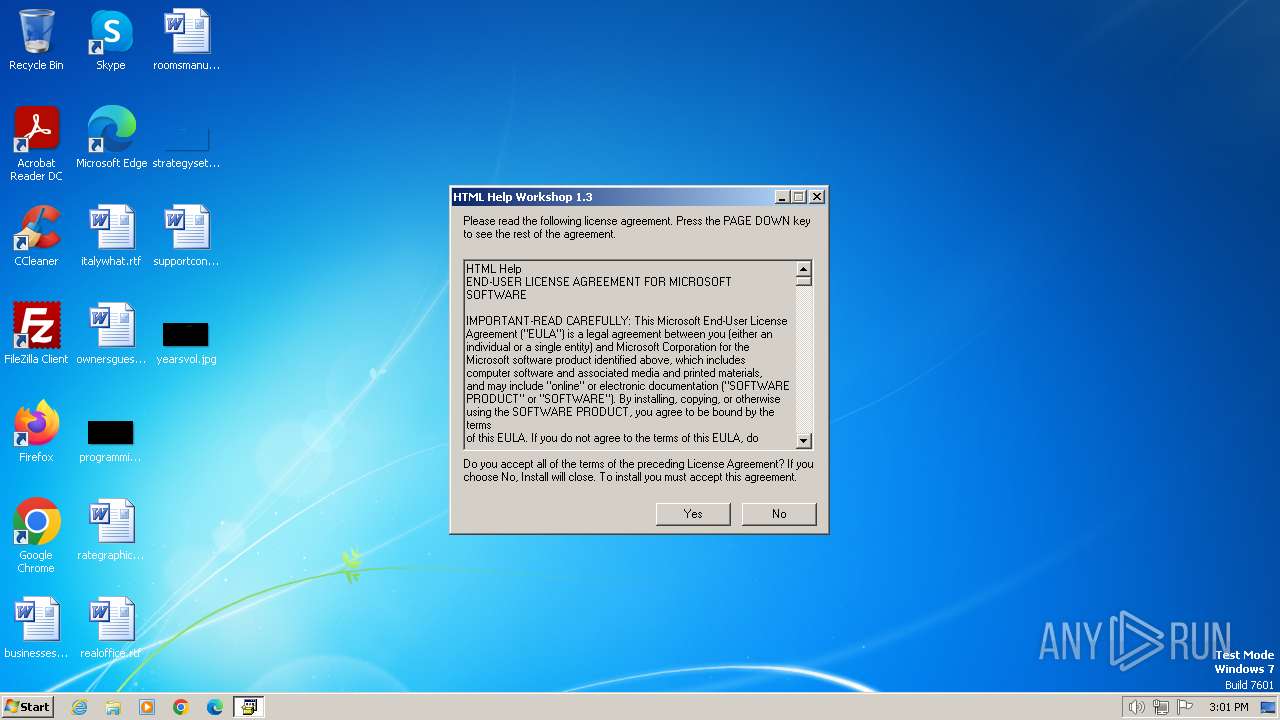Viewport: 1280px width, 720px height.
Task: Select the Skype desktop shortcut
Action: 111,40
